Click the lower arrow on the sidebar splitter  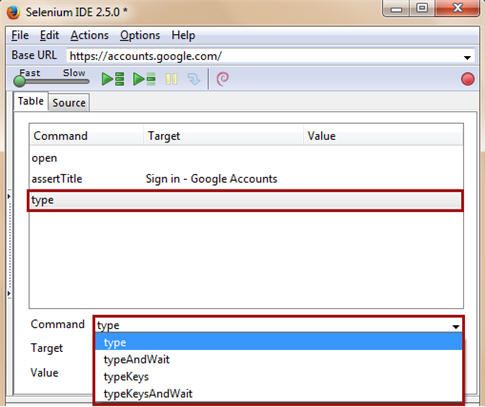(x=9, y=293)
